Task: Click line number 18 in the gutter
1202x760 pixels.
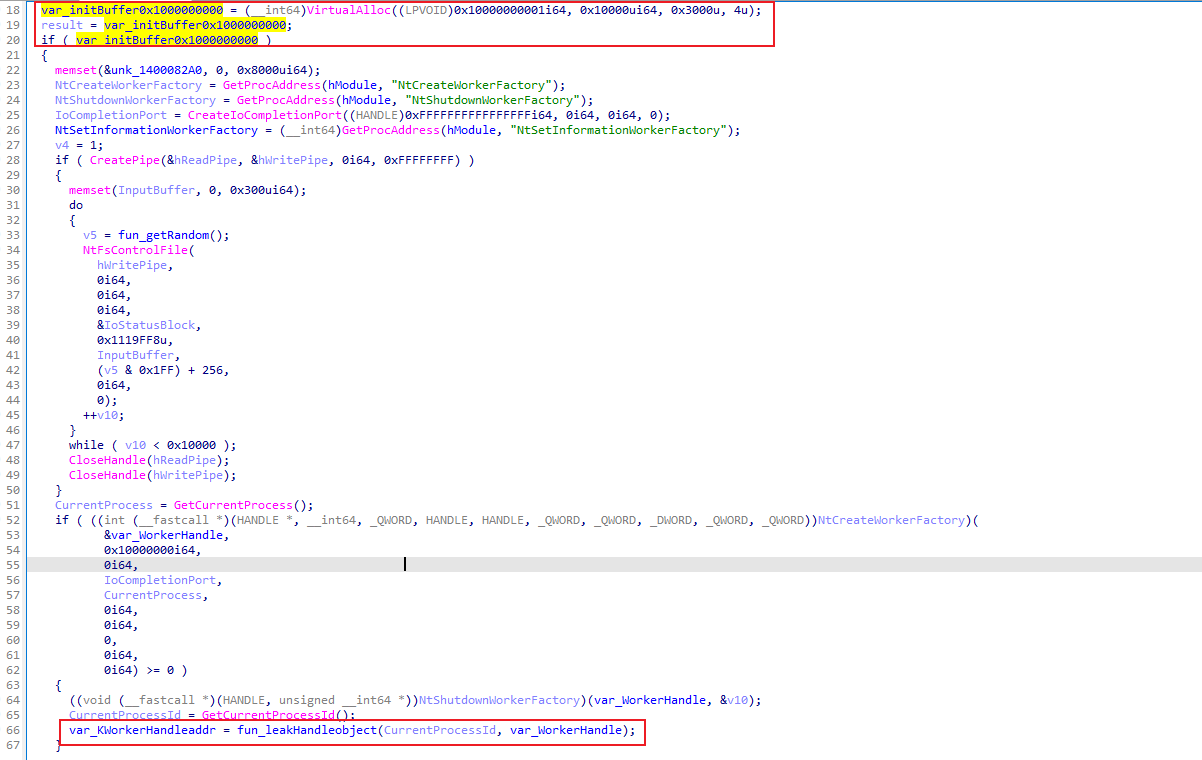Action: pyautogui.click(x=12, y=10)
